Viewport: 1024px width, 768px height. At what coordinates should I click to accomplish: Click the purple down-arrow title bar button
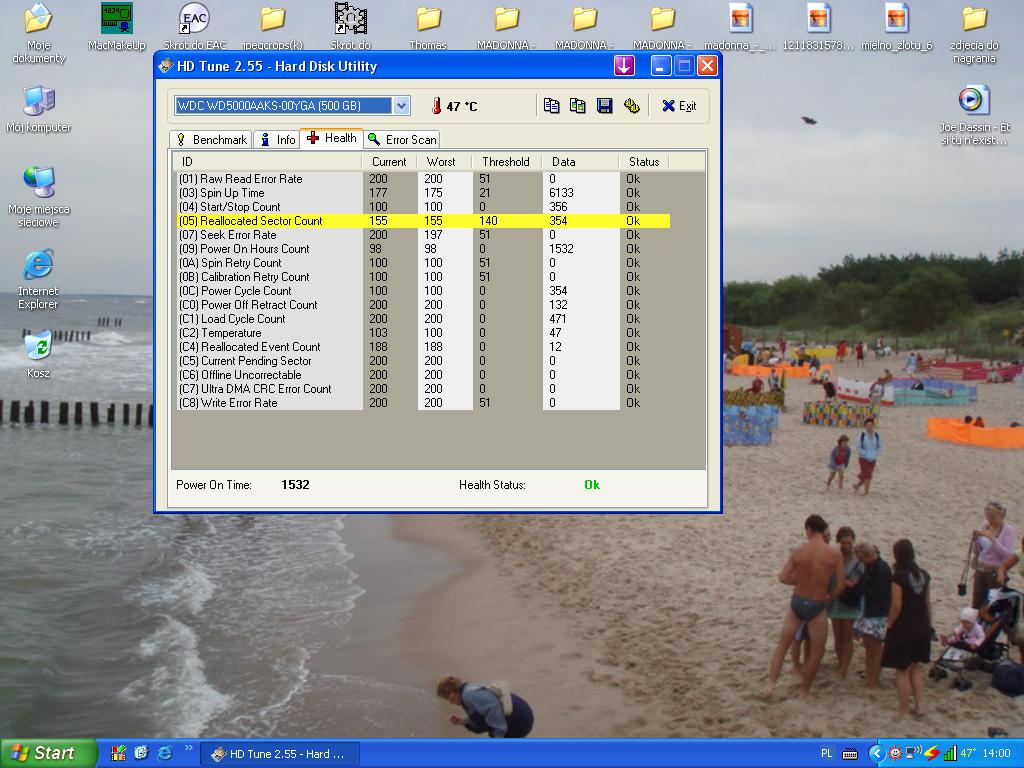pos(624,66)
